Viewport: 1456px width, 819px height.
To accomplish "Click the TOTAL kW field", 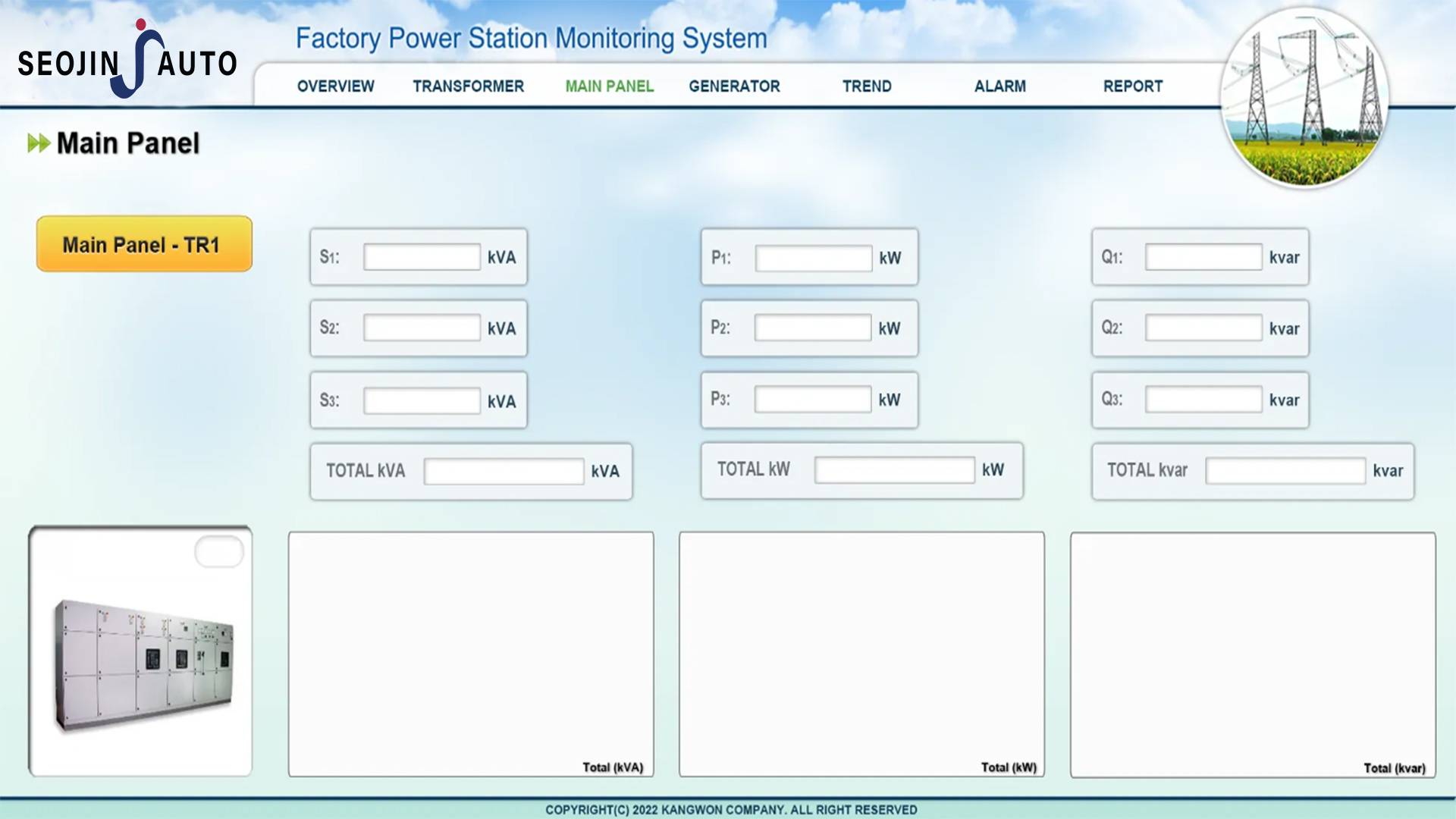I will (x=894, y=470).
